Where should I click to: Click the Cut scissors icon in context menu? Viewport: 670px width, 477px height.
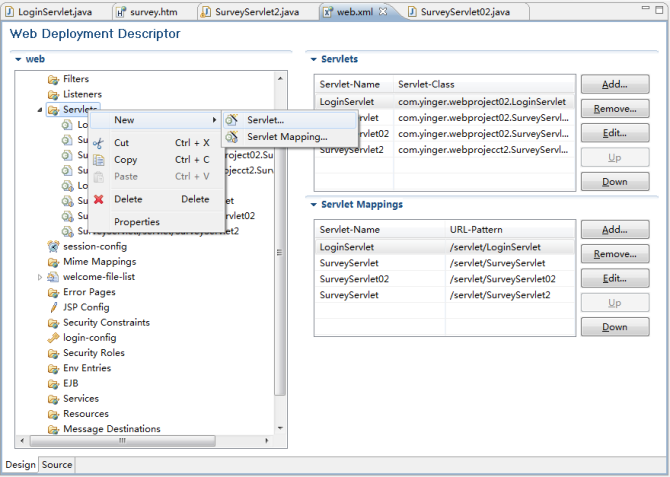pos(98,143)
